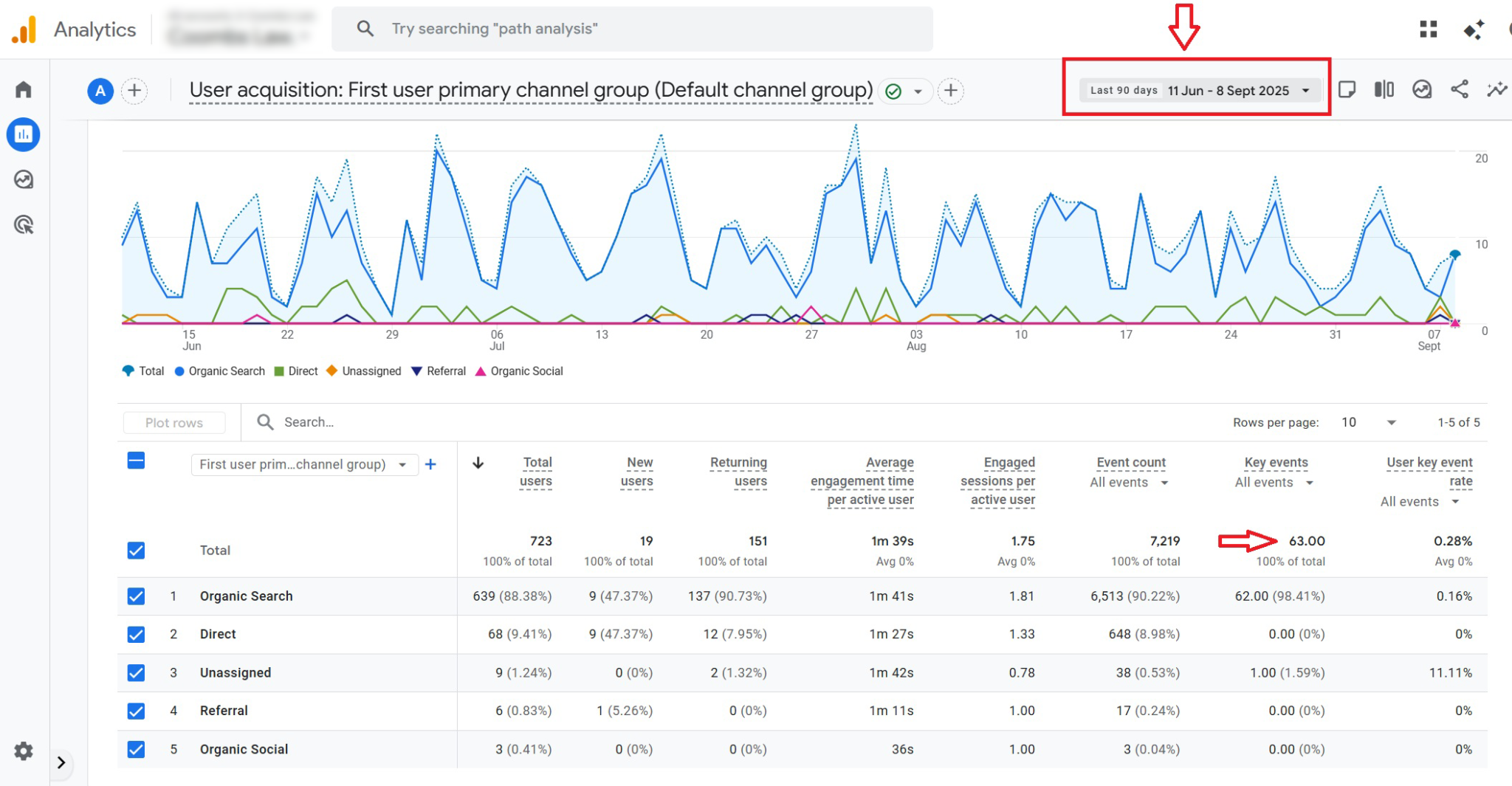Open the Reports icon in sidebar
The image size is (1512, 786).
click(x=24, y=135)
